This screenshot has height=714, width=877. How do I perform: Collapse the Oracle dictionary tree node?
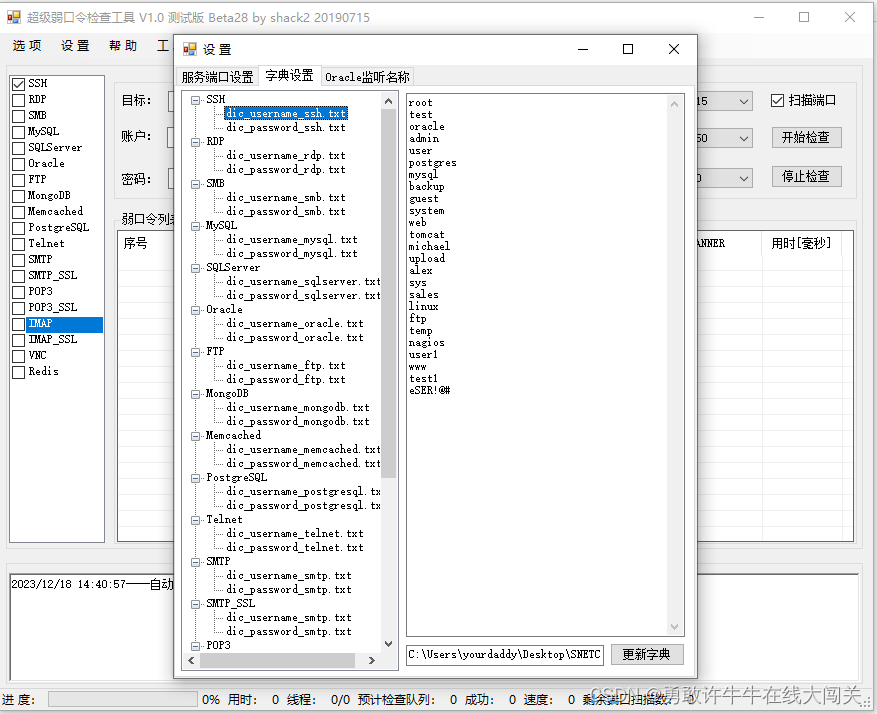click(x=193, y=309)
